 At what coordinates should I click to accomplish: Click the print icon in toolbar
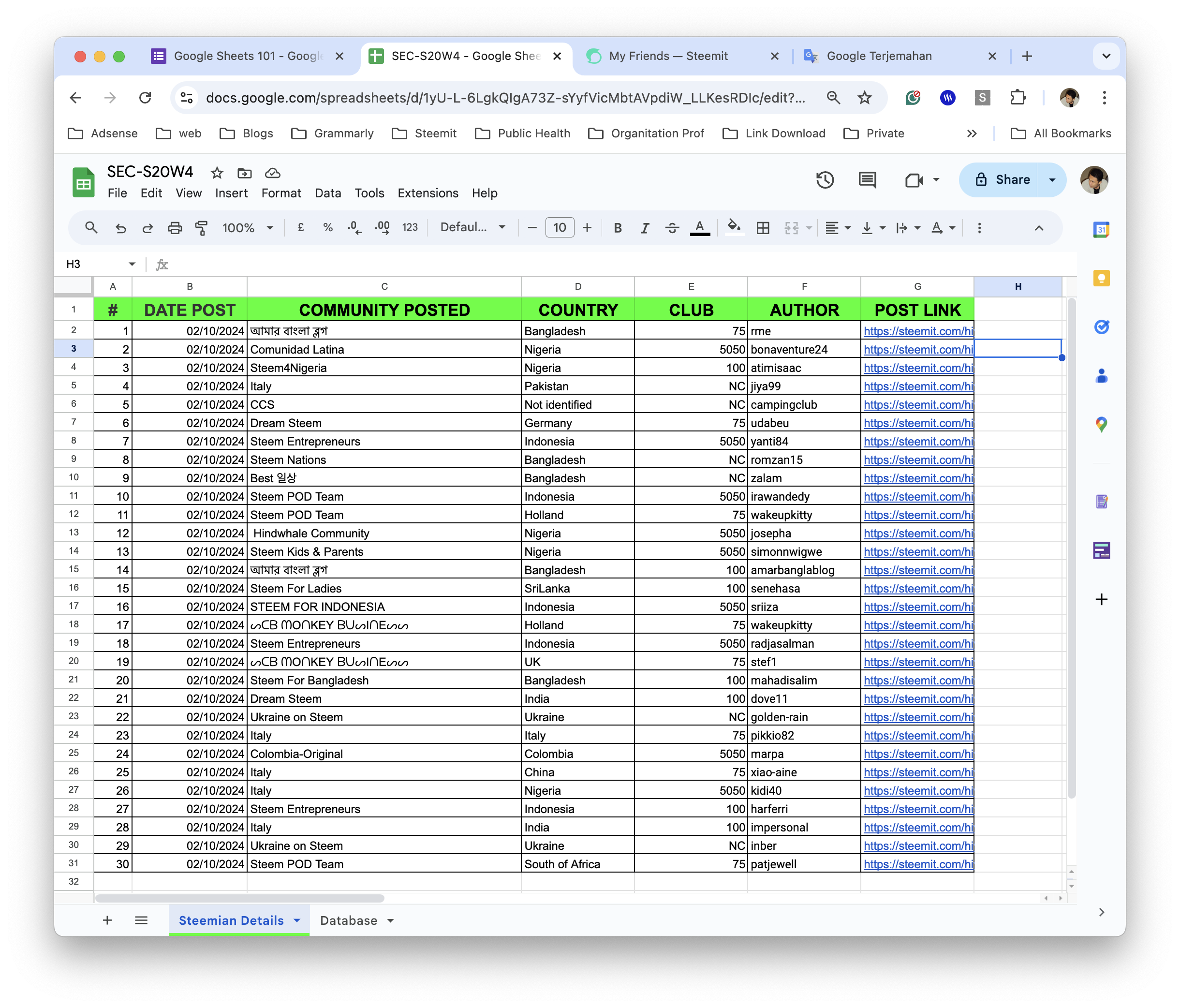(175, 228)
